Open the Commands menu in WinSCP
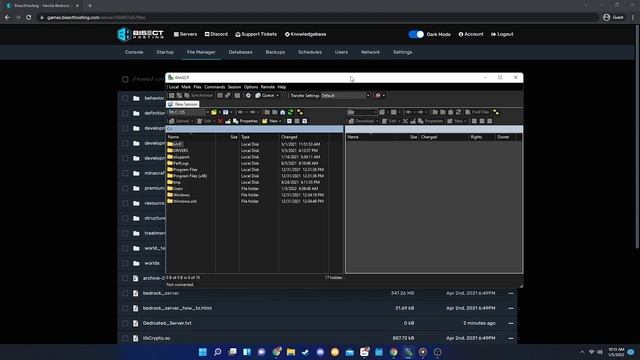The image size is (640, 360). pos(215,87)
